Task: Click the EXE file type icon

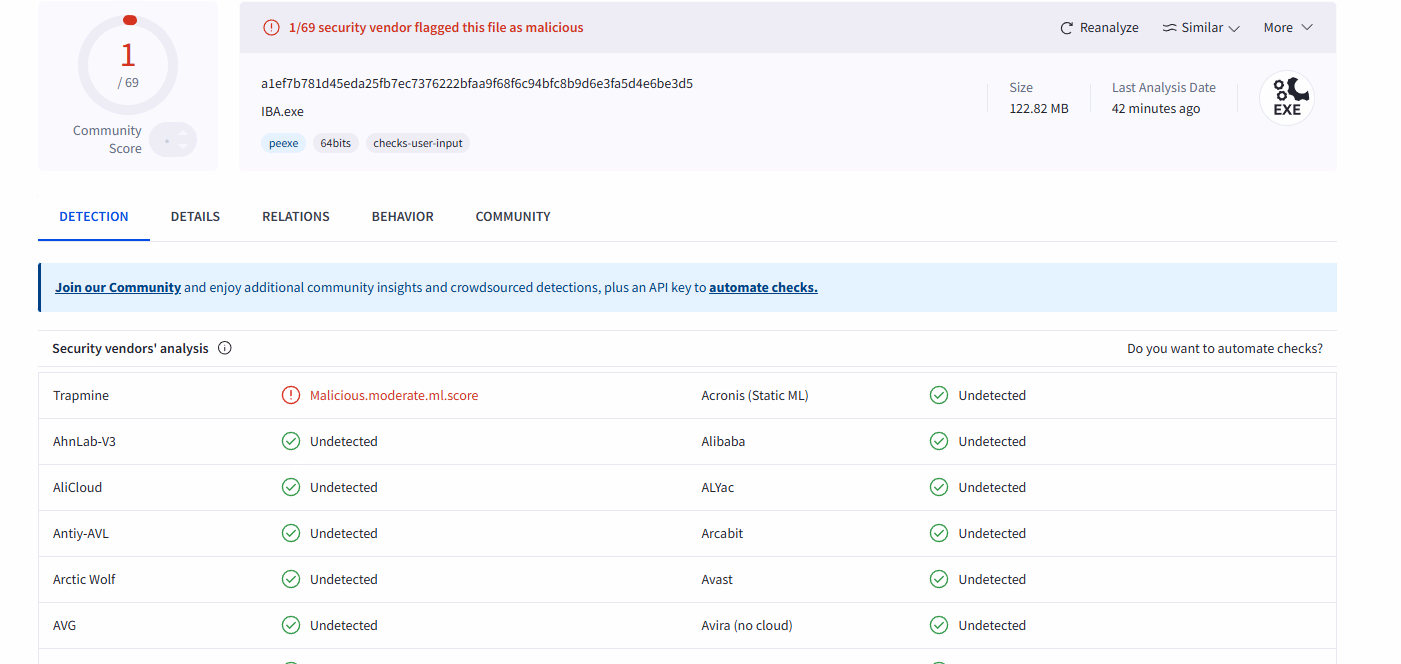Action: tap(1286, 98)
